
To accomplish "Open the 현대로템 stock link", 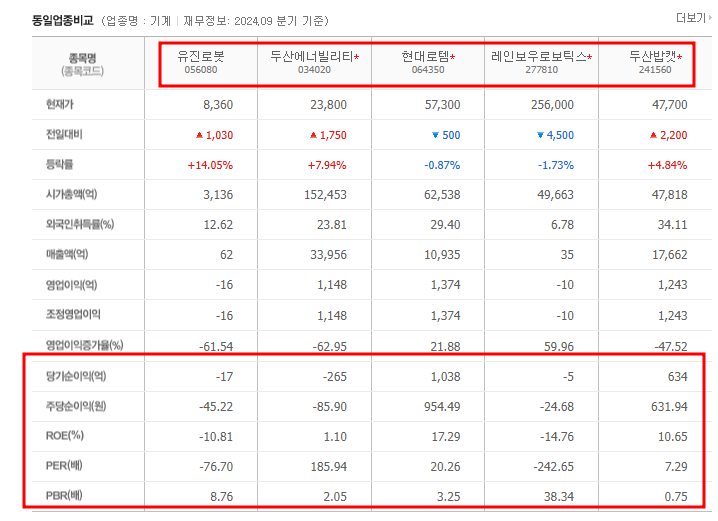I will click(x=425, y=56).
